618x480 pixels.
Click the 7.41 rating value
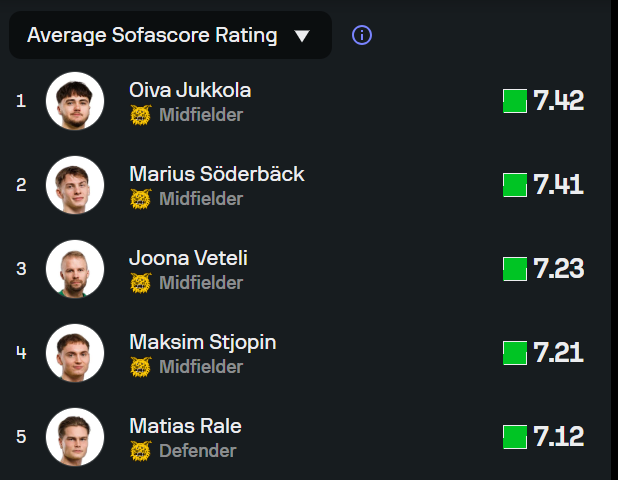[x=558, y=185]
